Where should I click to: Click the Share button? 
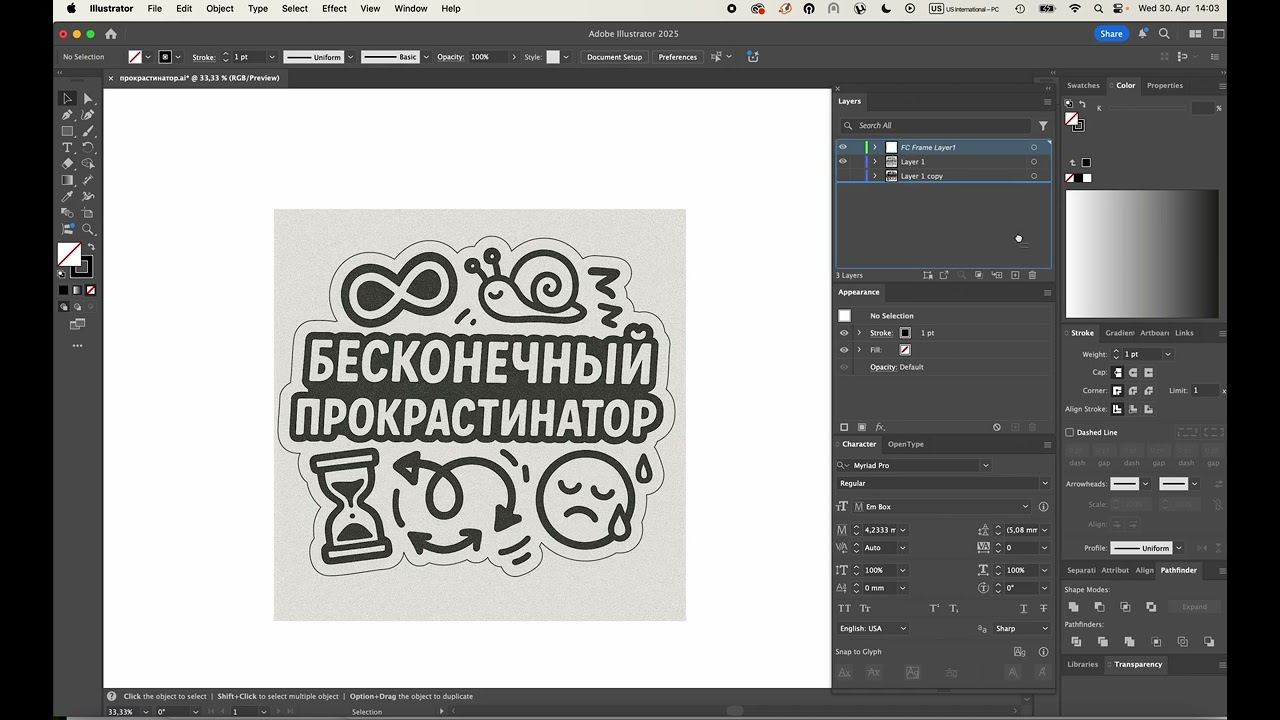(x=1111, y=33)
